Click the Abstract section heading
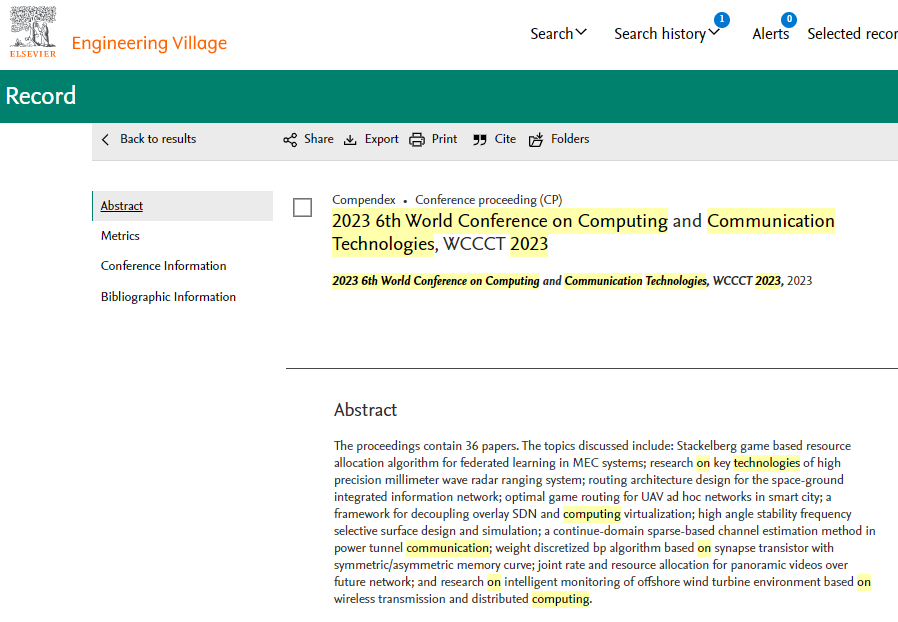This screenshot has width=898, height=622. (x=365, y=410)
